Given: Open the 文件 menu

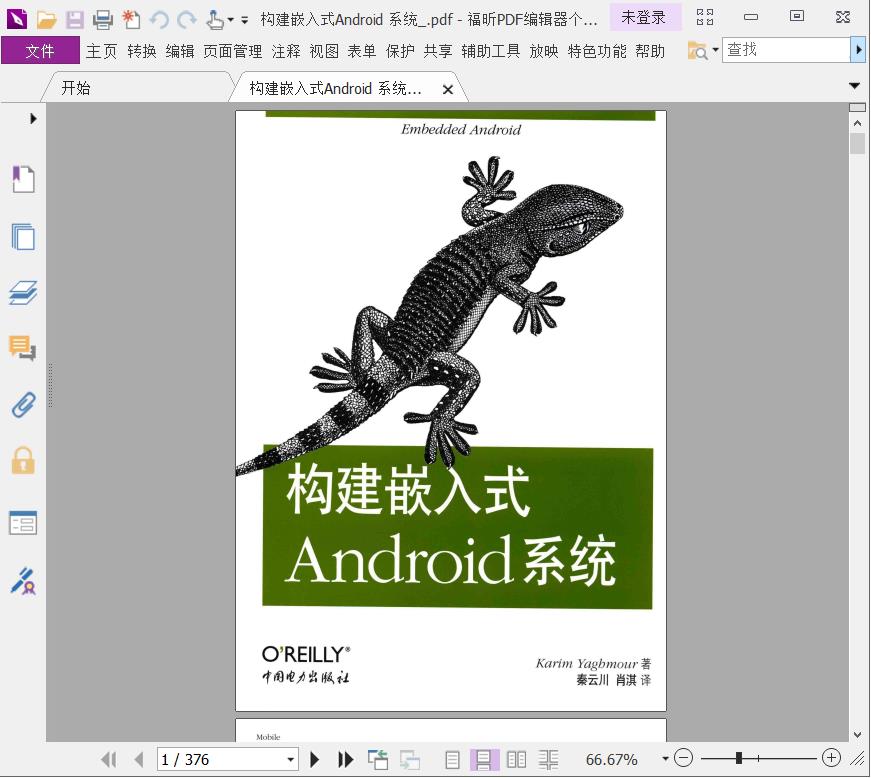Looking at the screenshot, I should [x=40, y=51].
